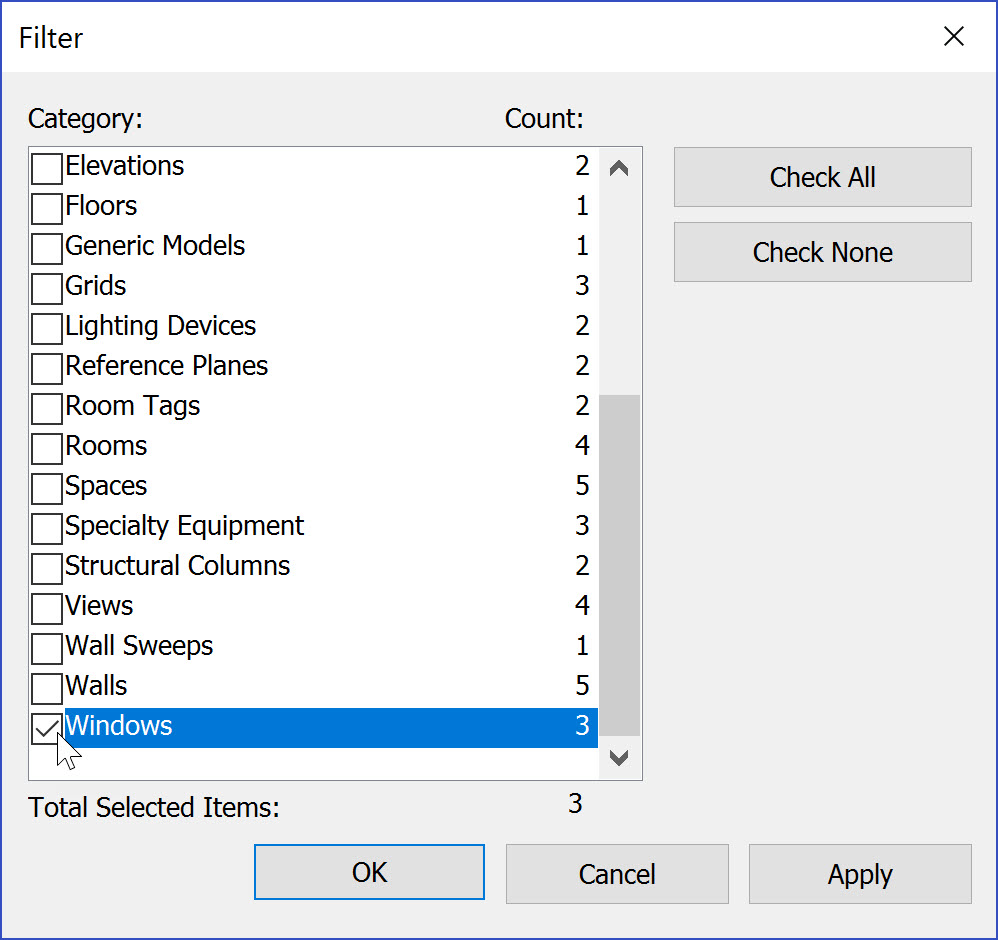Screen dimensions: 998x940
Task: Enable the Floors filter checkbox
Action: pos(45,208)
